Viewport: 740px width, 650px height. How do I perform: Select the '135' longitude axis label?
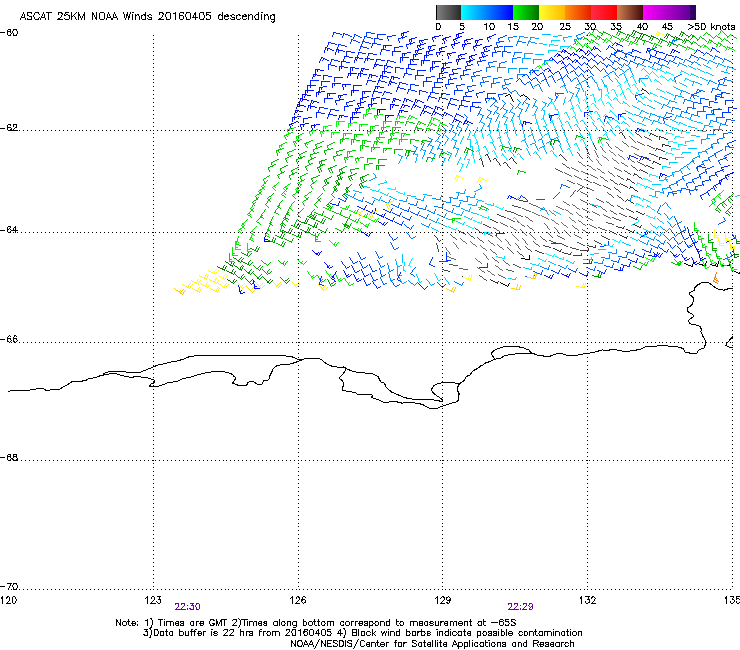point(732,600)
